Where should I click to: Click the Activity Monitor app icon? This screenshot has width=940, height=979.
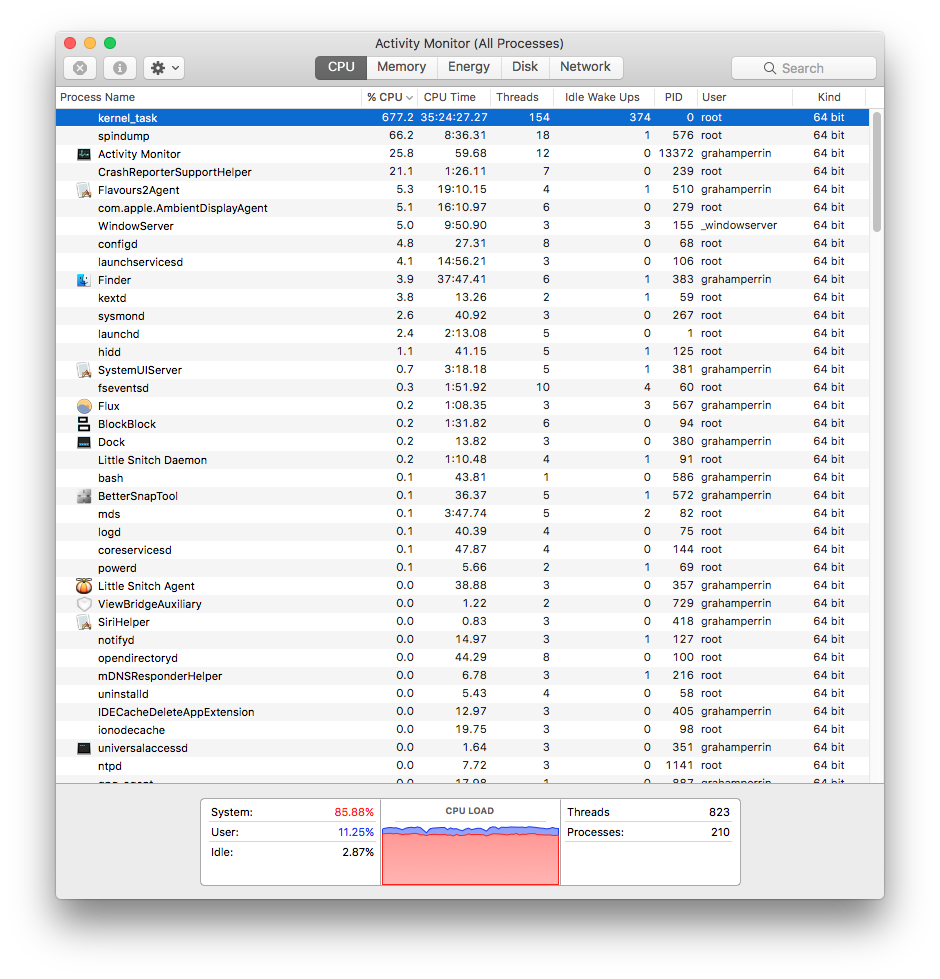[84, 154]
